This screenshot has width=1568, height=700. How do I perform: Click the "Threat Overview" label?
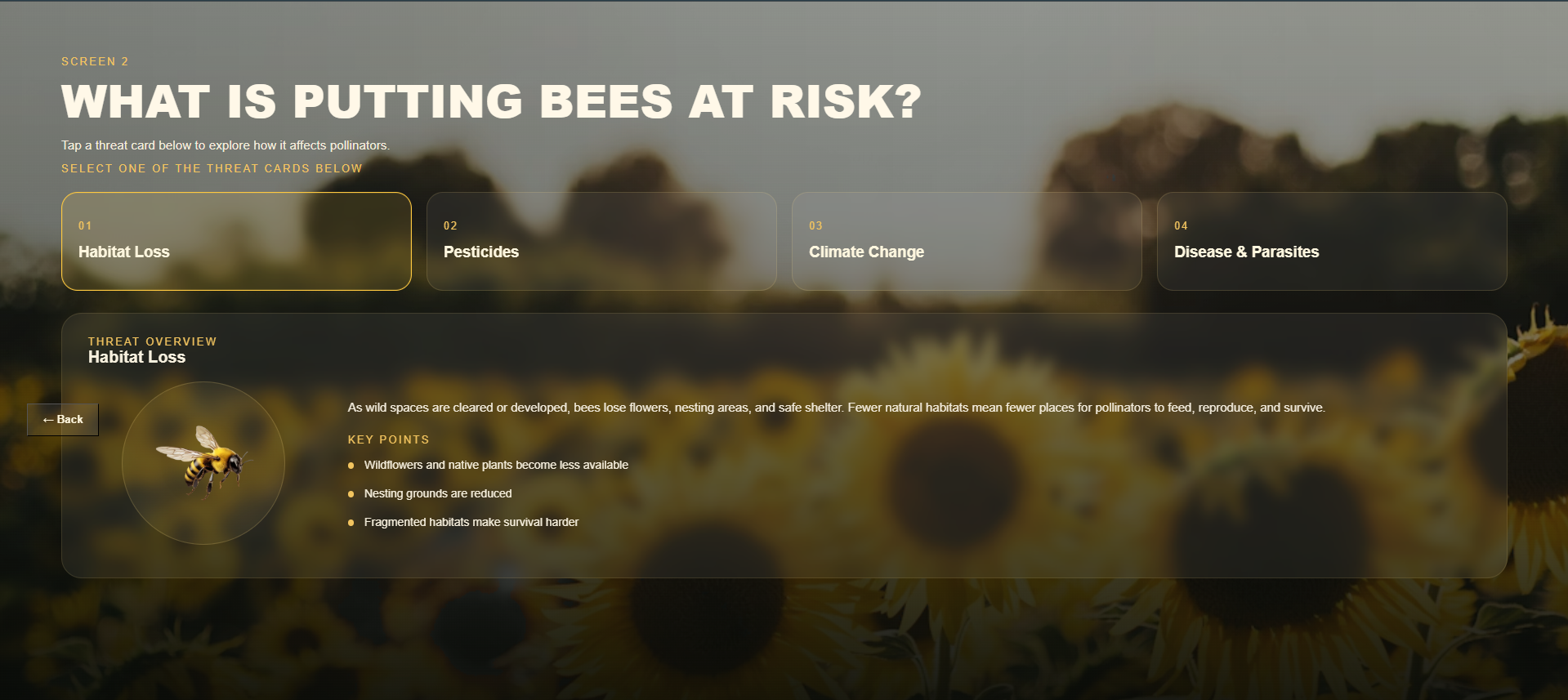[152, 341]
